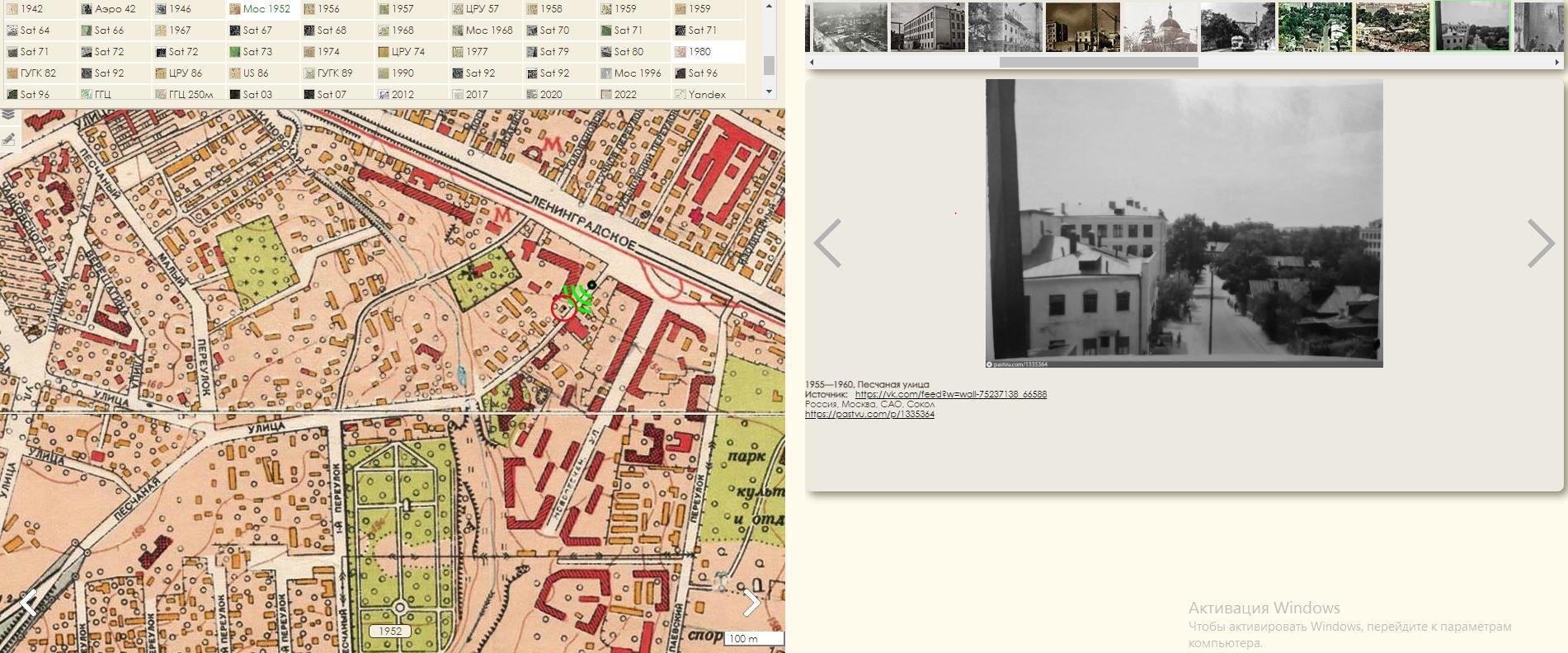This screenshot has width=1568, height=653.
Task: Select the Мос 1996 map layer
Action: coord(637,73)
